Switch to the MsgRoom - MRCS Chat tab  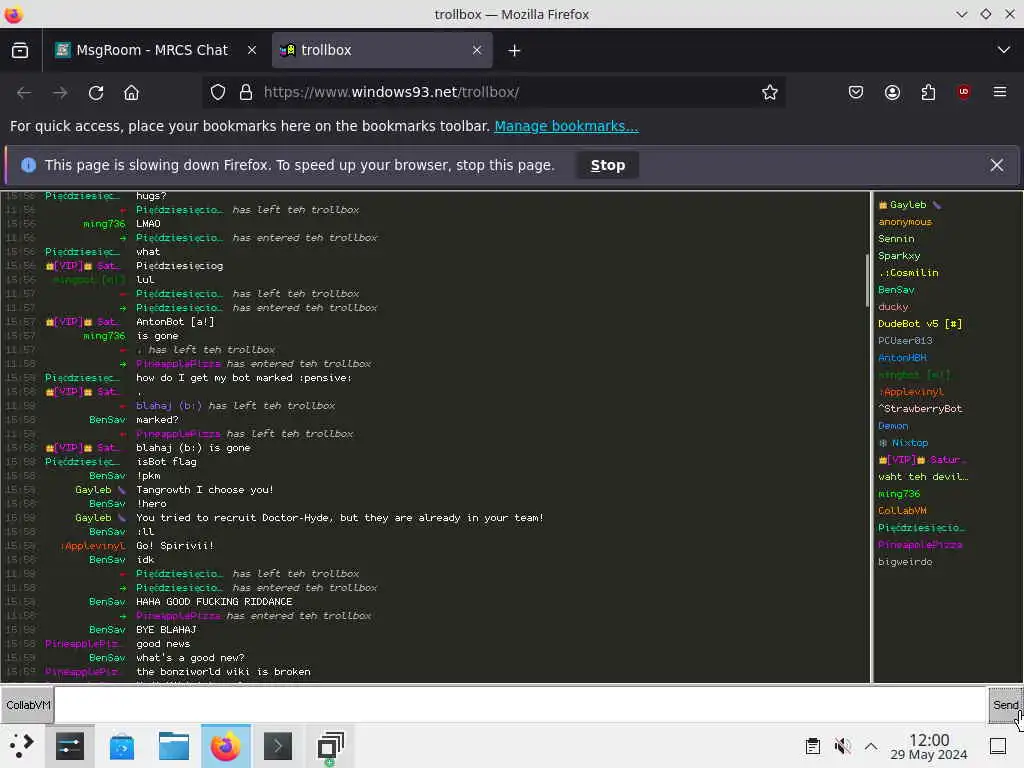tap(155, 50)
